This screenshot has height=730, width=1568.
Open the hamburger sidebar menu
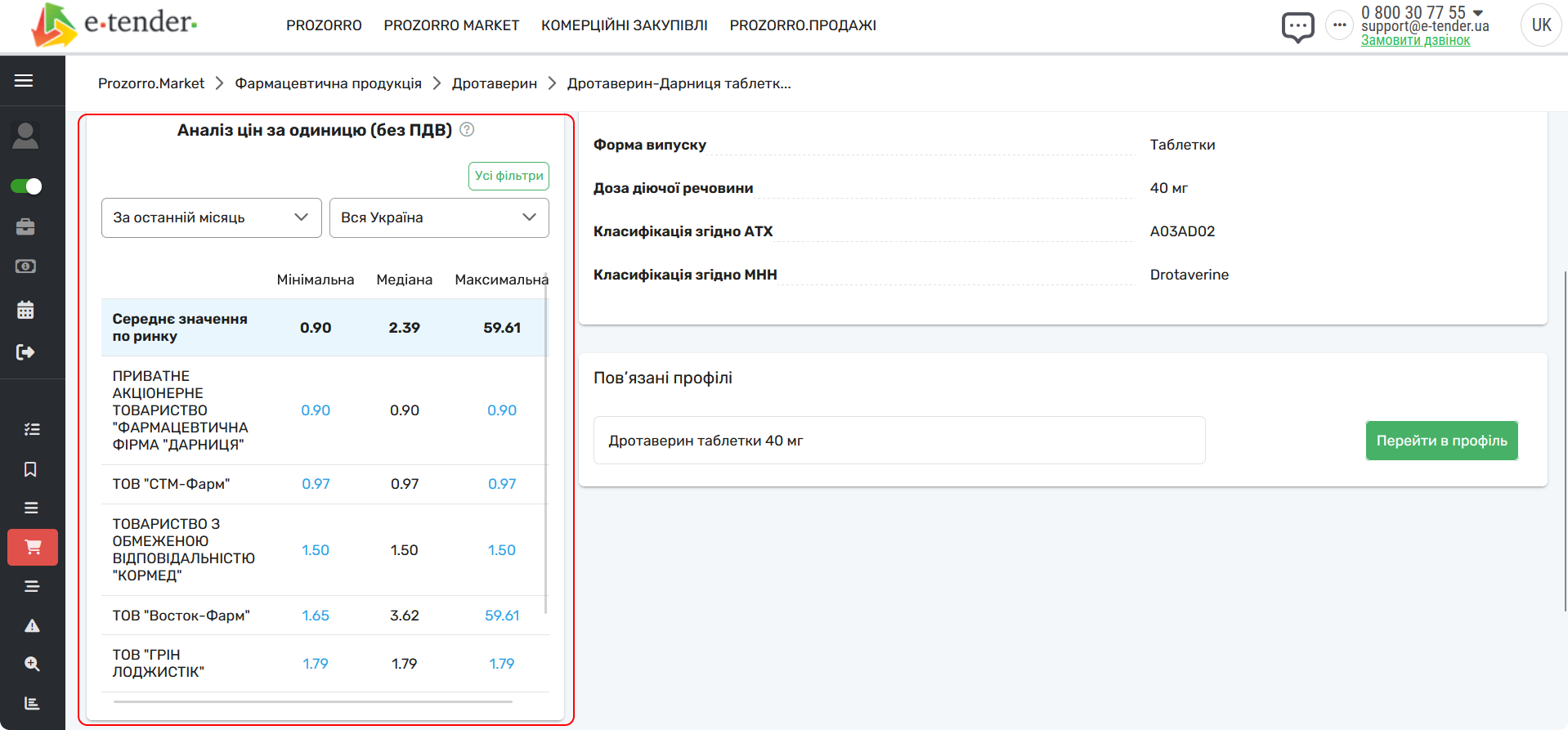click(x=24, y=80)
